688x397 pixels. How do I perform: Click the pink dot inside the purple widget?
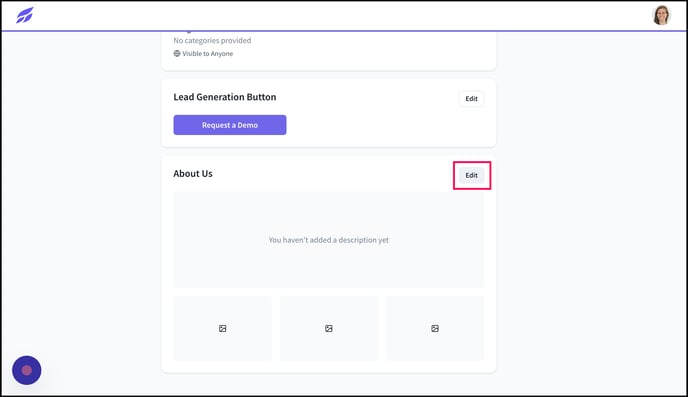coord(27,370)
